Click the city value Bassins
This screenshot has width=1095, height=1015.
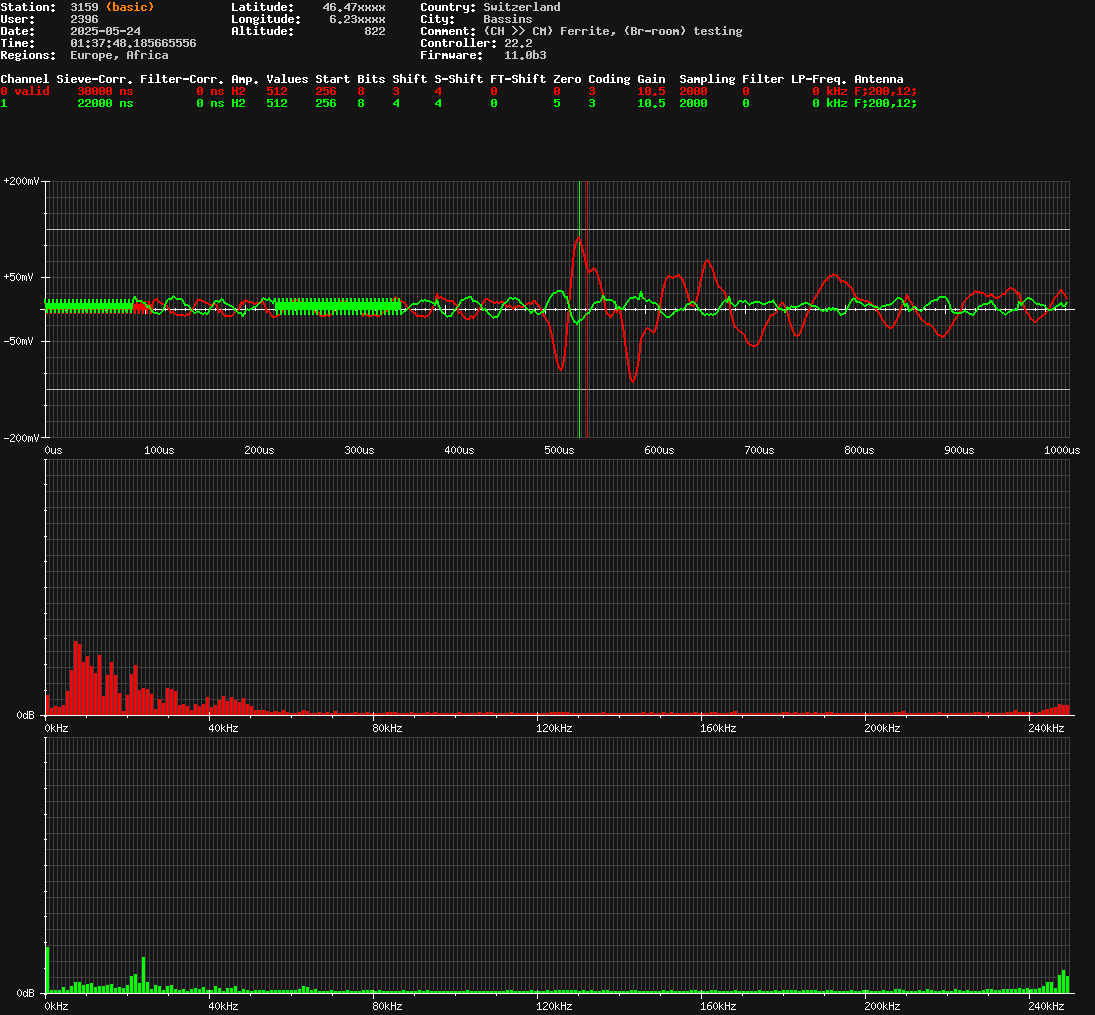pyautogui.click(x=508, y=19)
